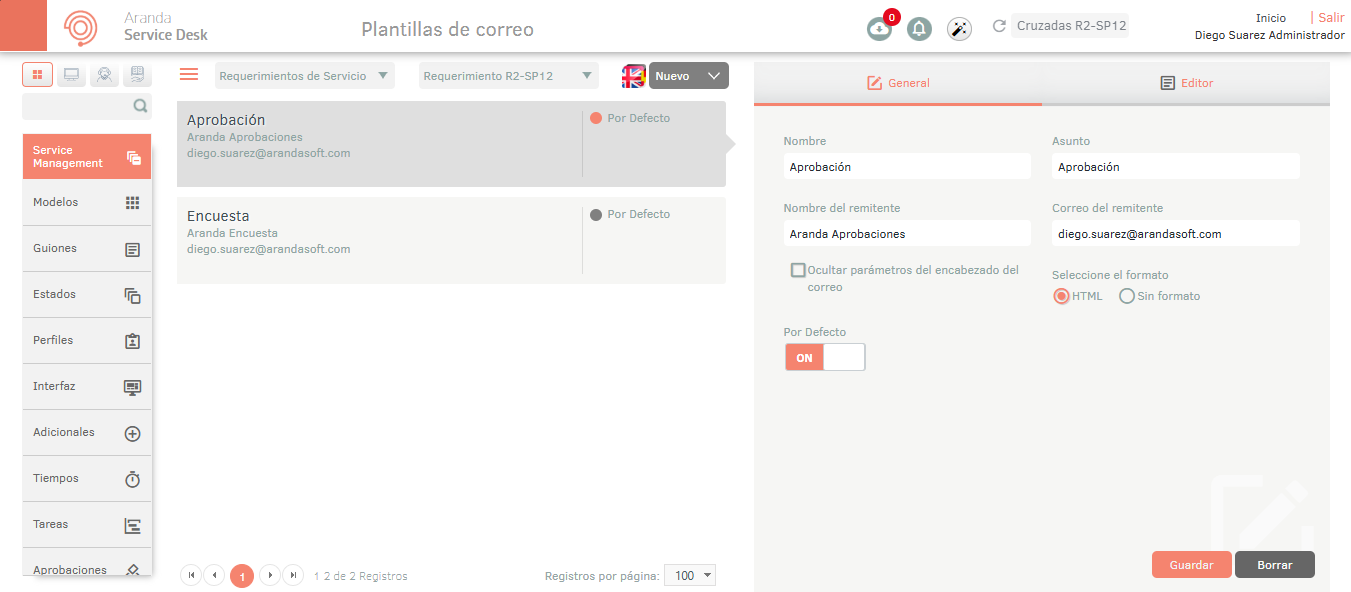Click the UK flag language icon

click(x=633, y=76)
